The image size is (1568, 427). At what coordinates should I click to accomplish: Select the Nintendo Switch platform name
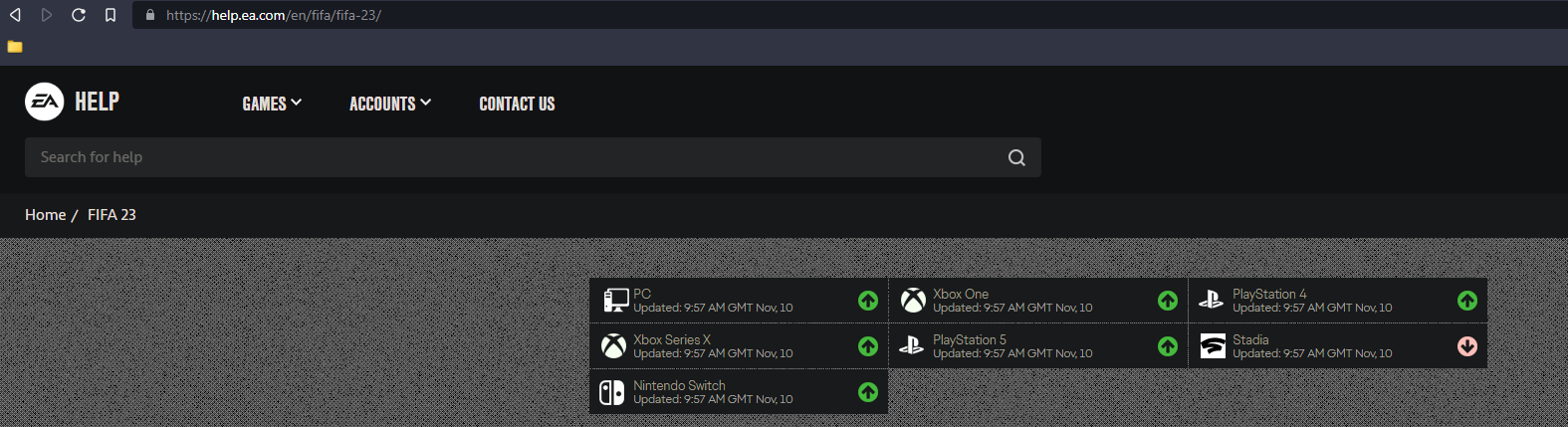click(x=679, y=385)
